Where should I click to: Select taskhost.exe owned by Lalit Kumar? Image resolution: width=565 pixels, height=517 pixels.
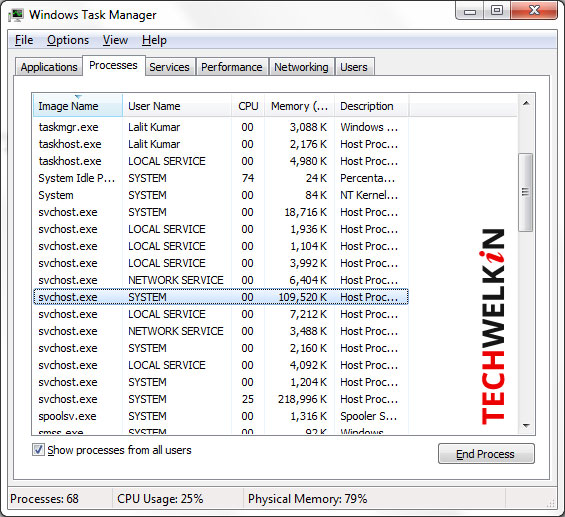click(x=221, y=144)
